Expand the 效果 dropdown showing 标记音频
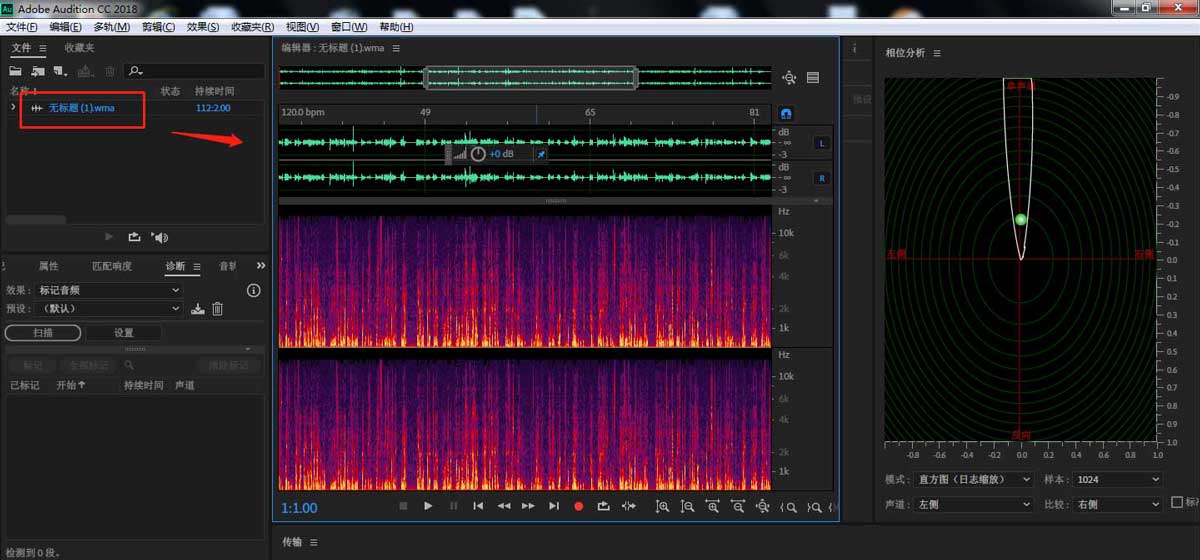Viewport: 1200px width, 560px height. click(x=108, y=290)
